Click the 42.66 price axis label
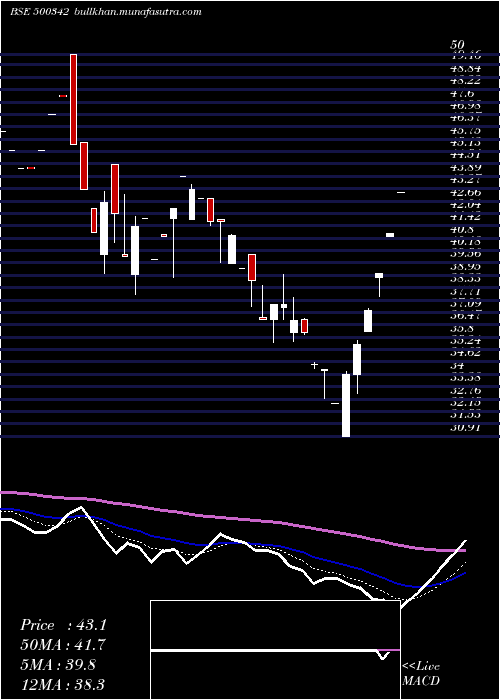 [x=466, y=193]
